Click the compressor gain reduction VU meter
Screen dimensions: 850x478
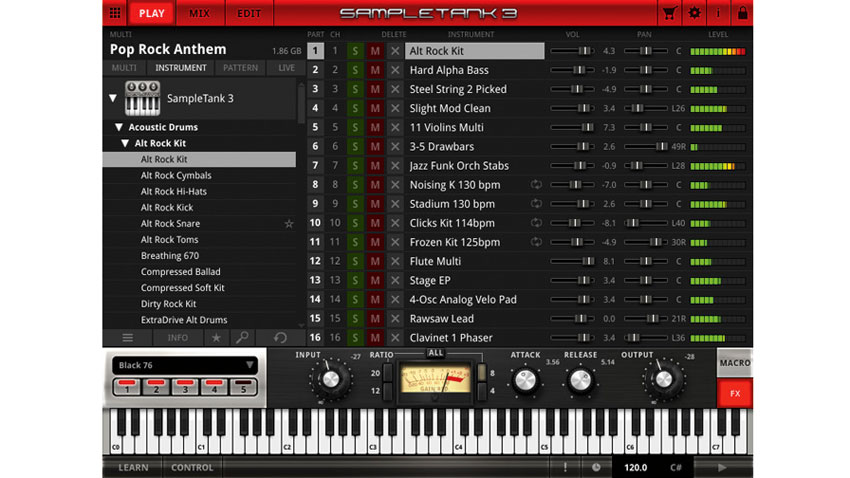point(435,379)
